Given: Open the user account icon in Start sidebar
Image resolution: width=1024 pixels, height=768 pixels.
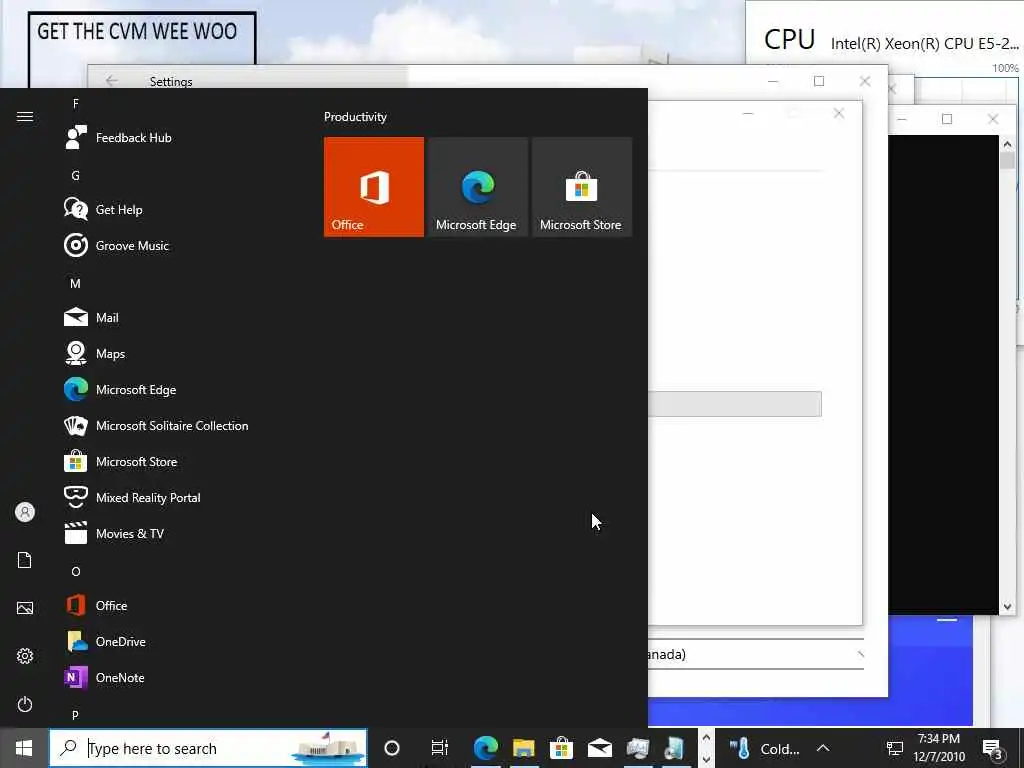Looking at the screenshot, I should pos(25,512).
